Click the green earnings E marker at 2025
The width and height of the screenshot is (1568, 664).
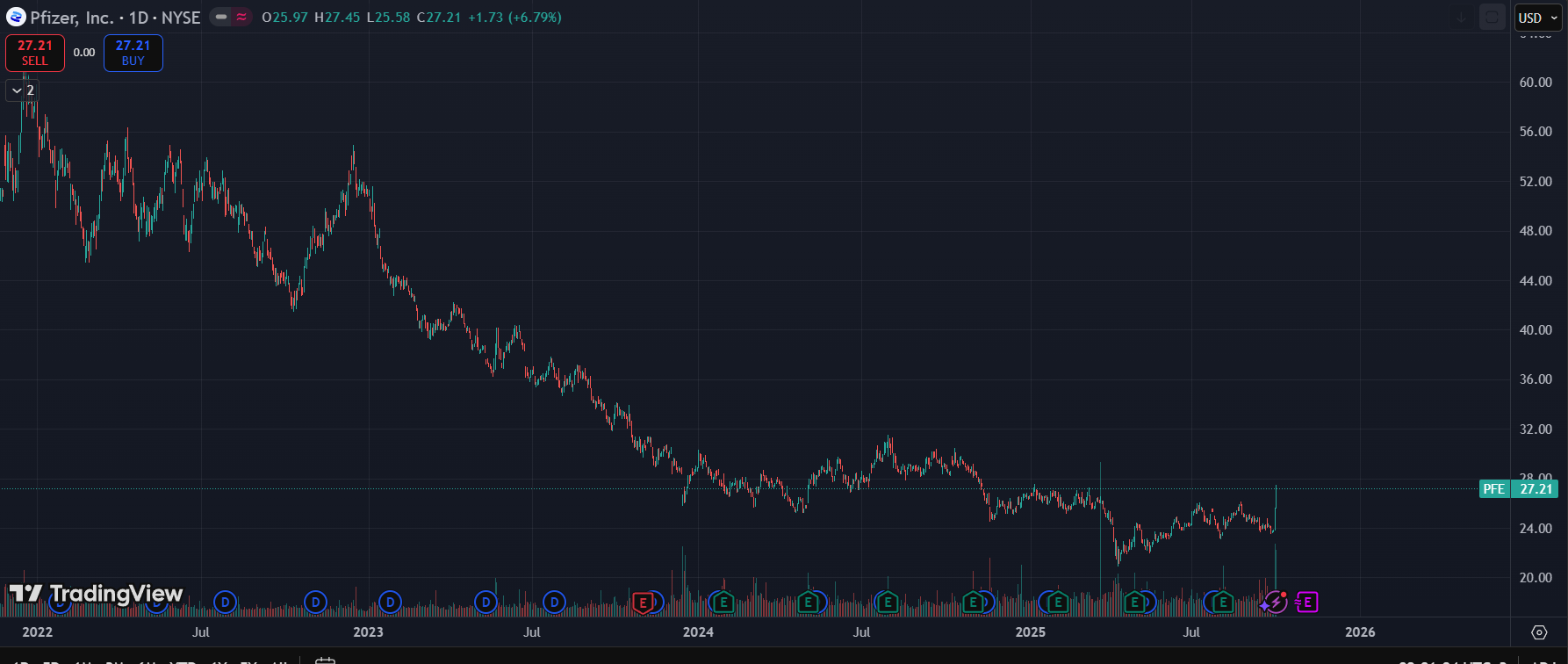(x=1057, y=603)
